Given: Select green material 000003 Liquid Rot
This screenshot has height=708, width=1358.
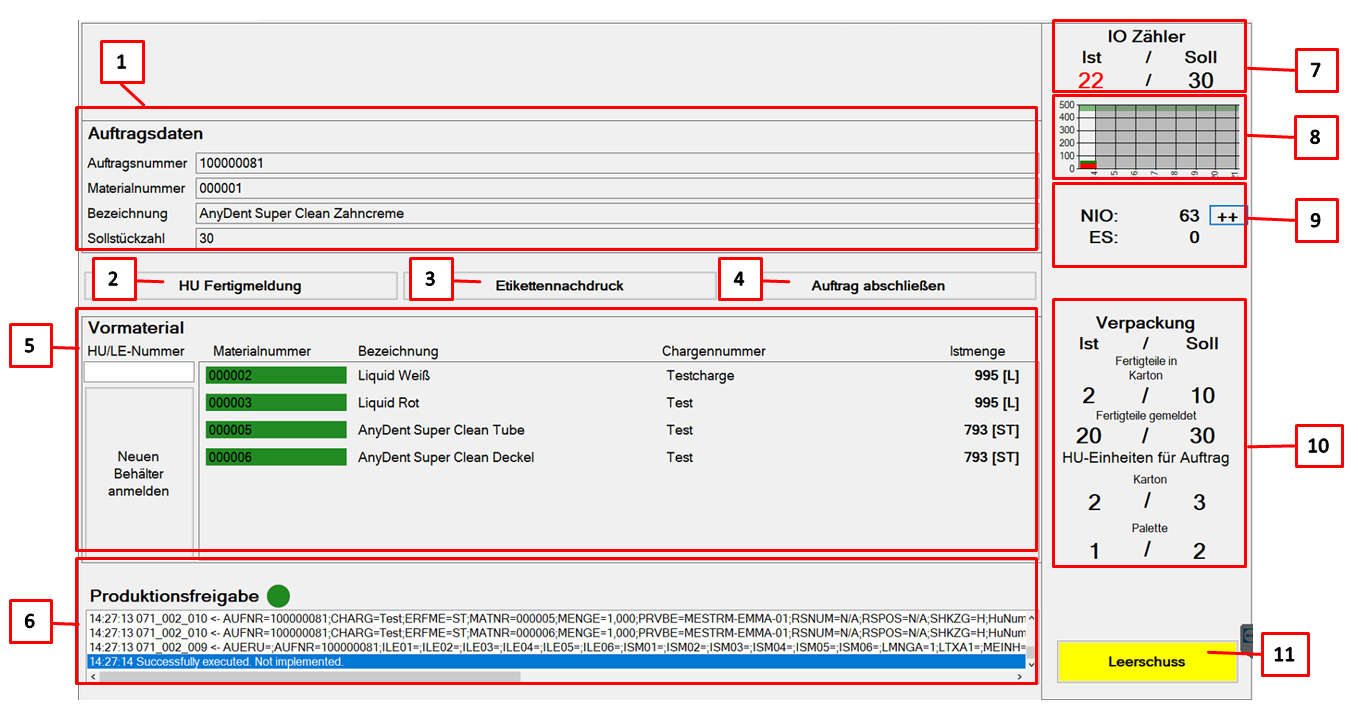Looking at the screenshot, I should 276,403.
